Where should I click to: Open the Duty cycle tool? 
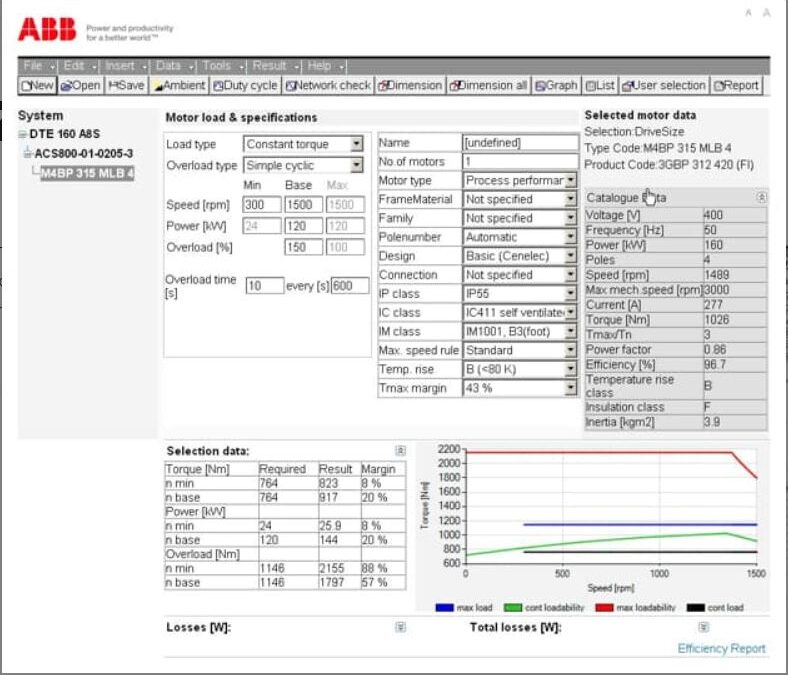245,85
